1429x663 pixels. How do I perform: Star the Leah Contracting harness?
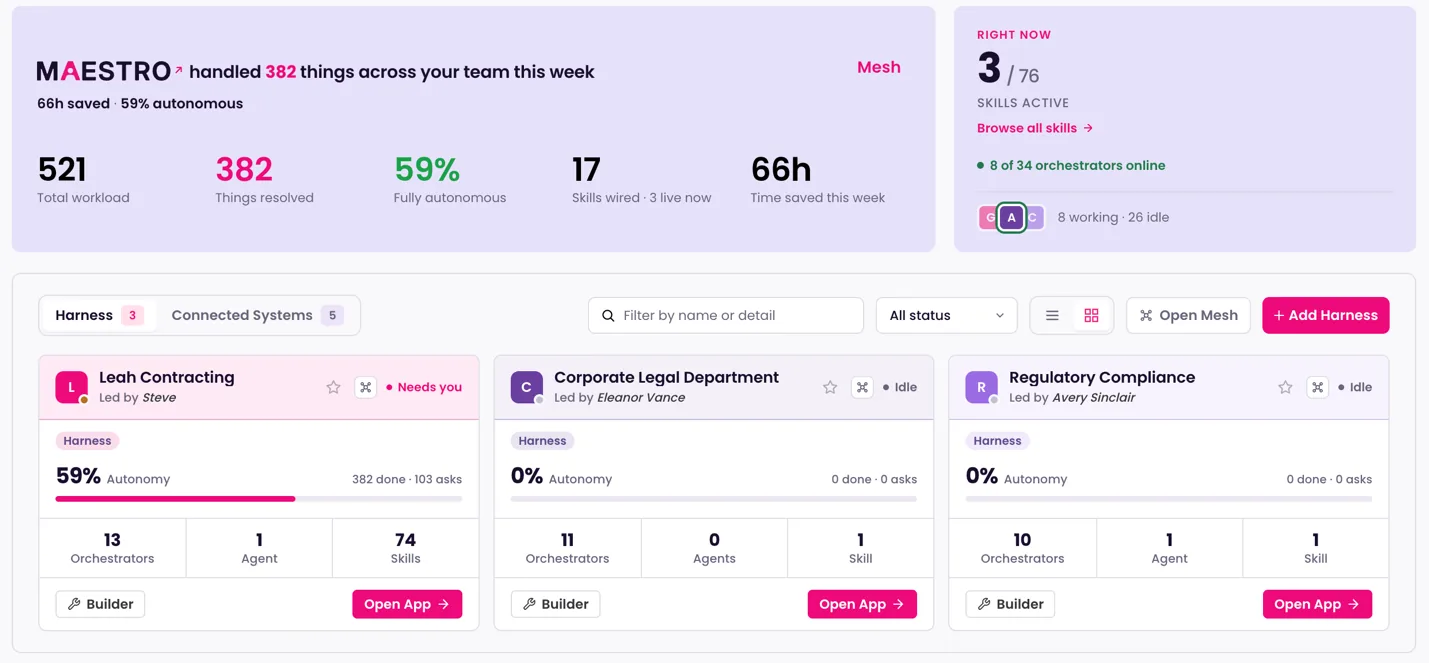333,387
